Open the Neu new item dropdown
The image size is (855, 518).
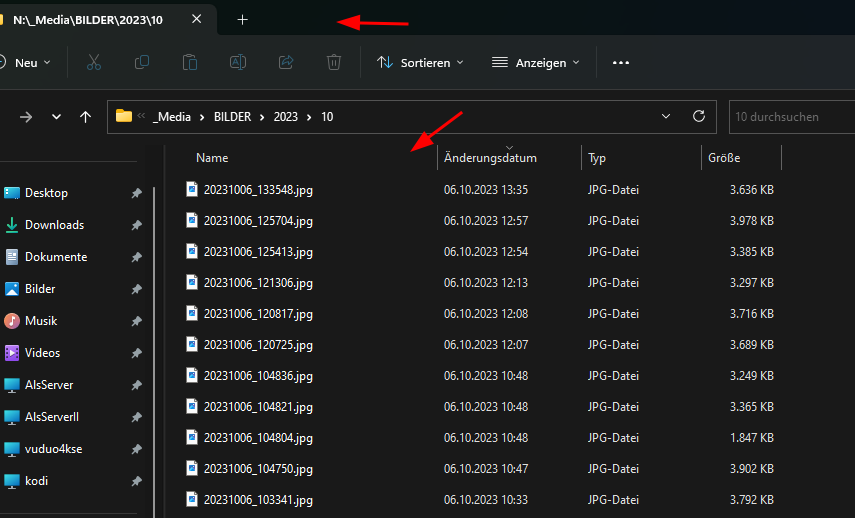point(26,63)
